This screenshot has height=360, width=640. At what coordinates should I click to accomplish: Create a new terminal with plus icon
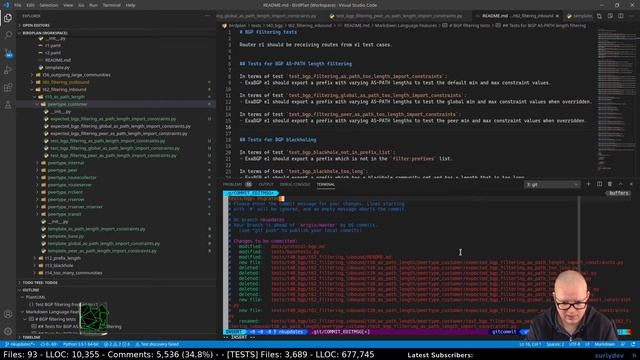tap(589, 184)
